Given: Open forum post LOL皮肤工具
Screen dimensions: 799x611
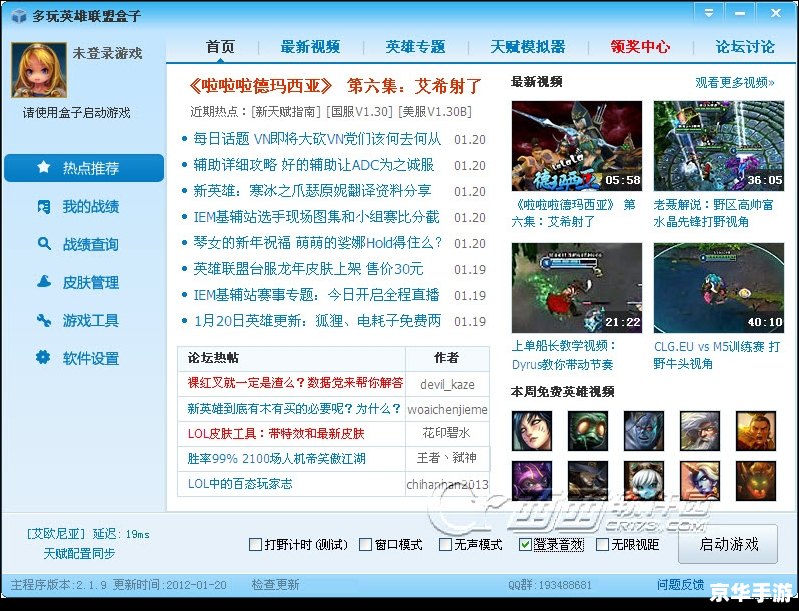Looking at the screenshot, I should tap(276, 434).
